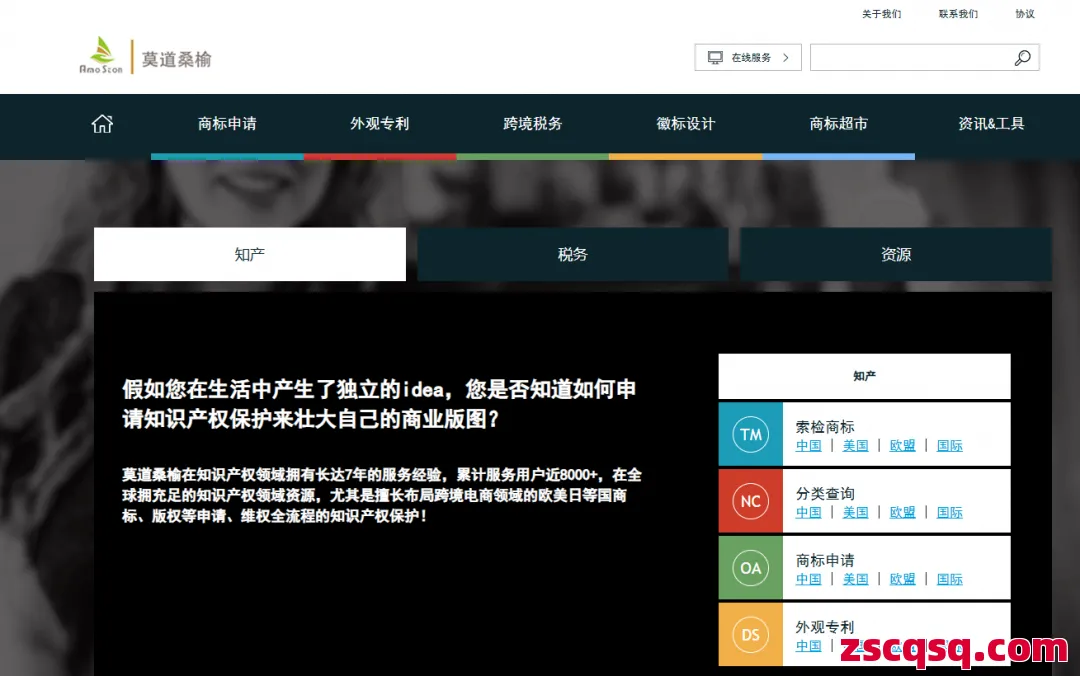1080x676 pixels.
Task: Click the 协议 link in the header
Action: point(1024,14)
